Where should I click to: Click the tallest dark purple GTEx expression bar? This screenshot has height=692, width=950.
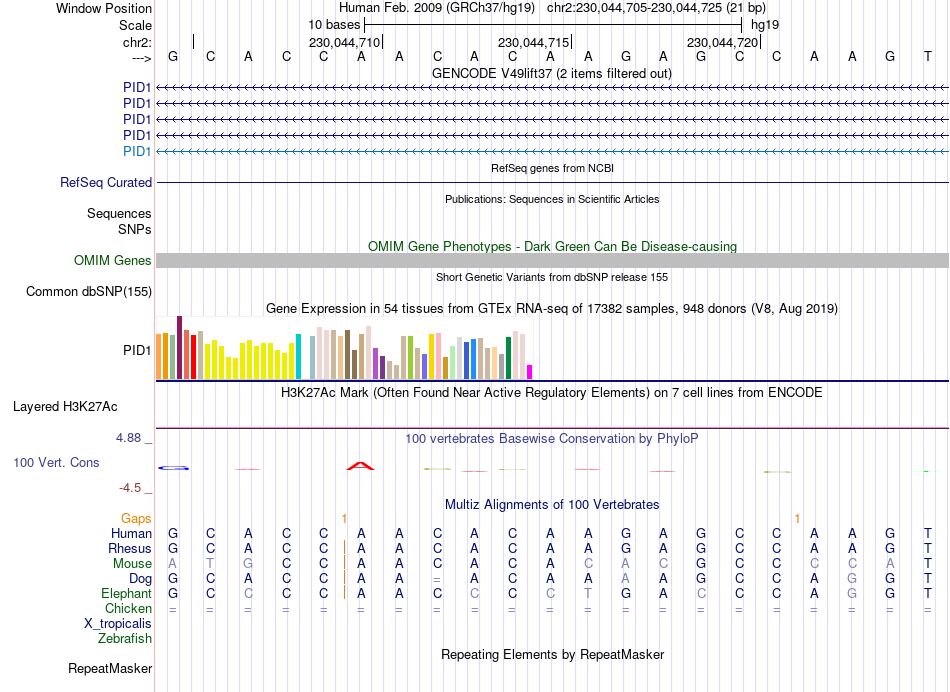point(179,348)
